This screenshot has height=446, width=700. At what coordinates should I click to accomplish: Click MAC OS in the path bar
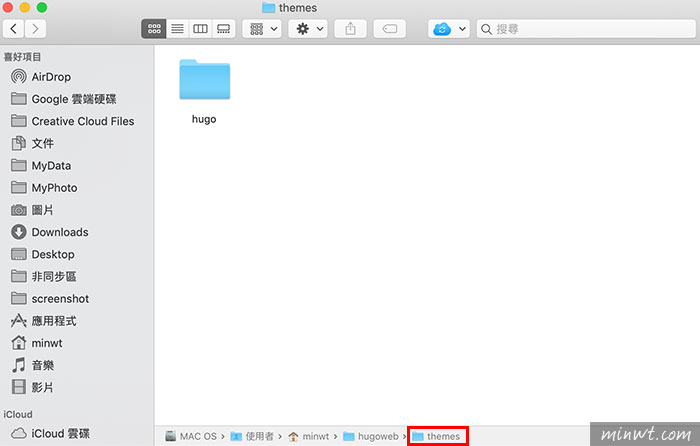(191, 436)
